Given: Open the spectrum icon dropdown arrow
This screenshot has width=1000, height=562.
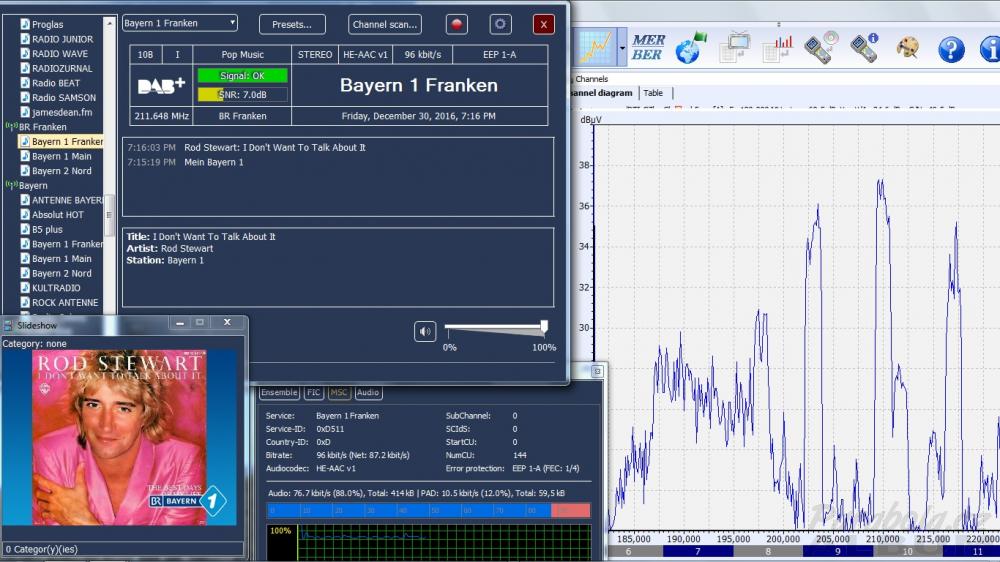Looking at the screenshot, I should coord(622,48).
